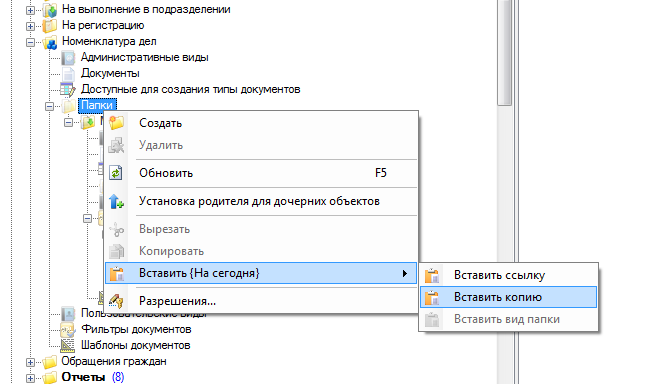Click the clipboard icon of 'Вставить ссылку'
The image size is (654, 384).
[432, 275]
